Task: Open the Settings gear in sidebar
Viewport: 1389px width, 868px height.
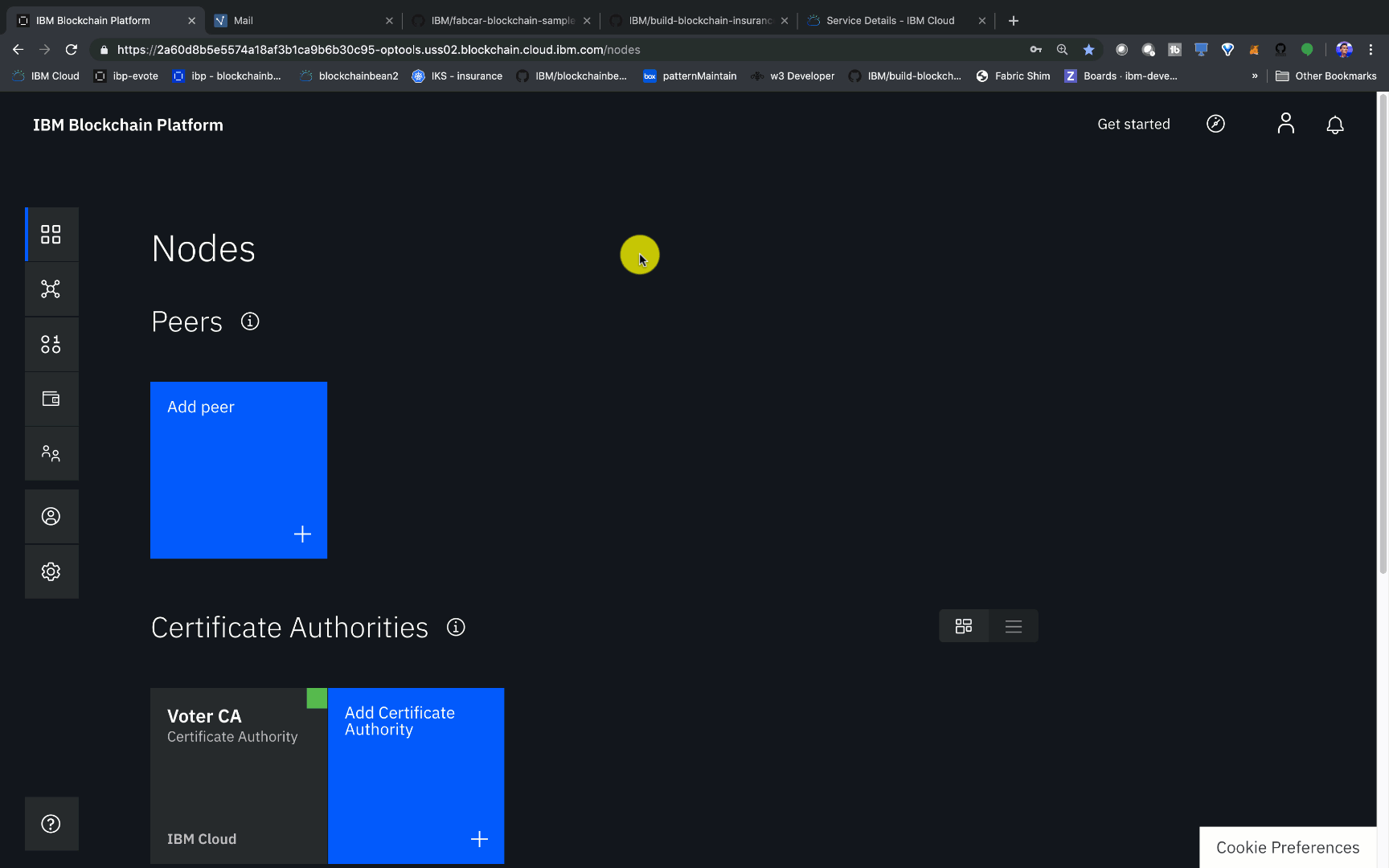Action: (51, 571)
